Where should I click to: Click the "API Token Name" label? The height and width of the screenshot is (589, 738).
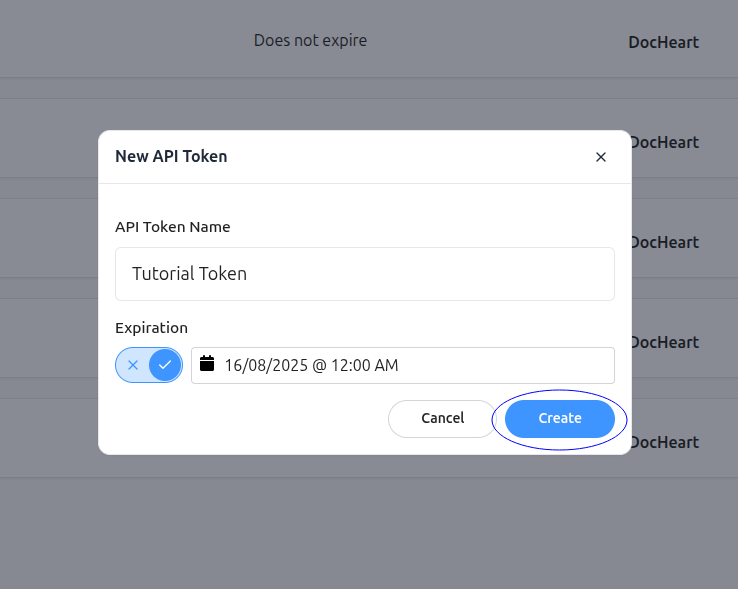pyautogui.click(x=173, y=227)
